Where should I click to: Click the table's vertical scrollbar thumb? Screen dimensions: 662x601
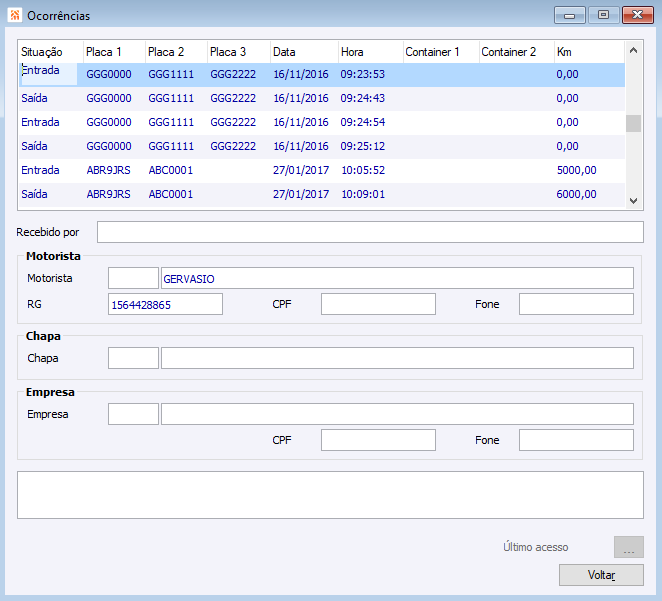(633, 123)
